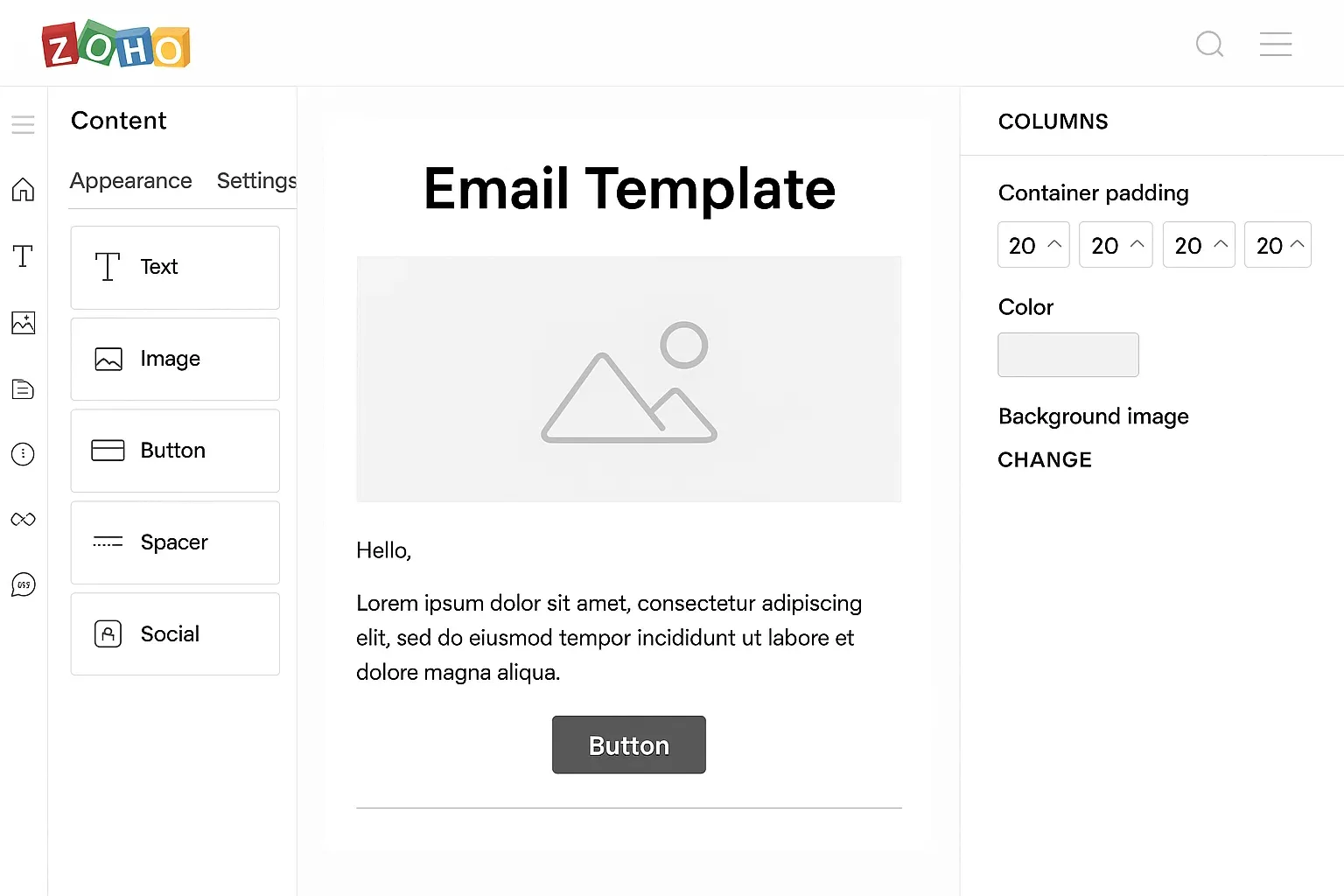Screen dimensions: 1344x896
Task: Click the dark Button in email template
Action: 628,745
